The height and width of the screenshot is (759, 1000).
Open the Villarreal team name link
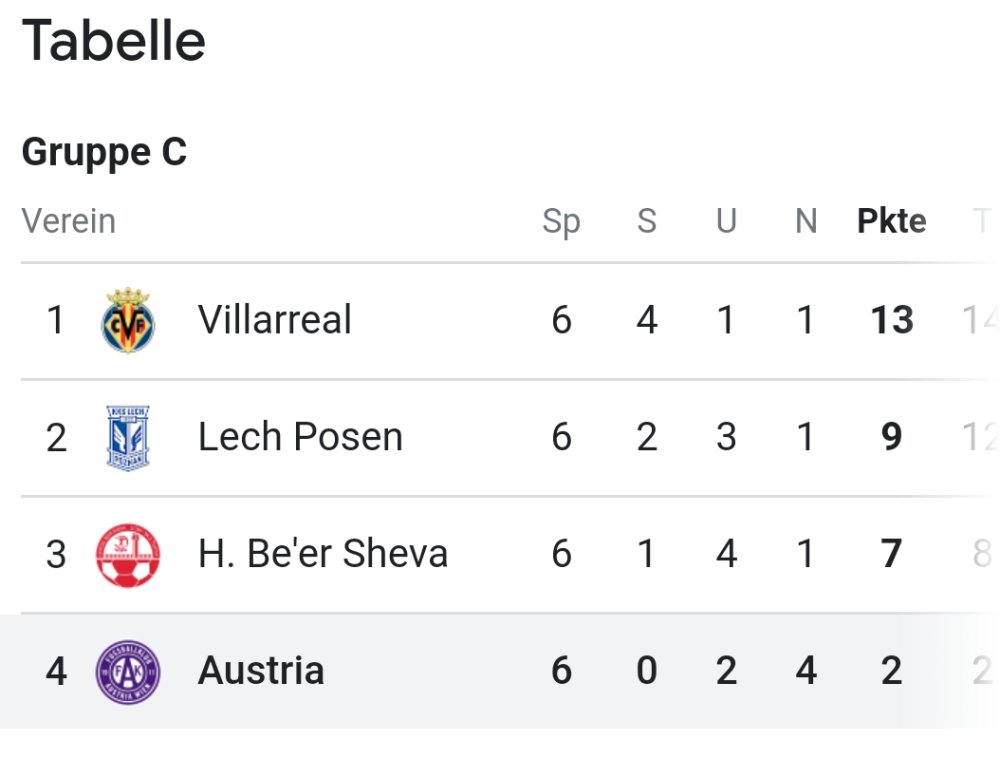[275, 321]
